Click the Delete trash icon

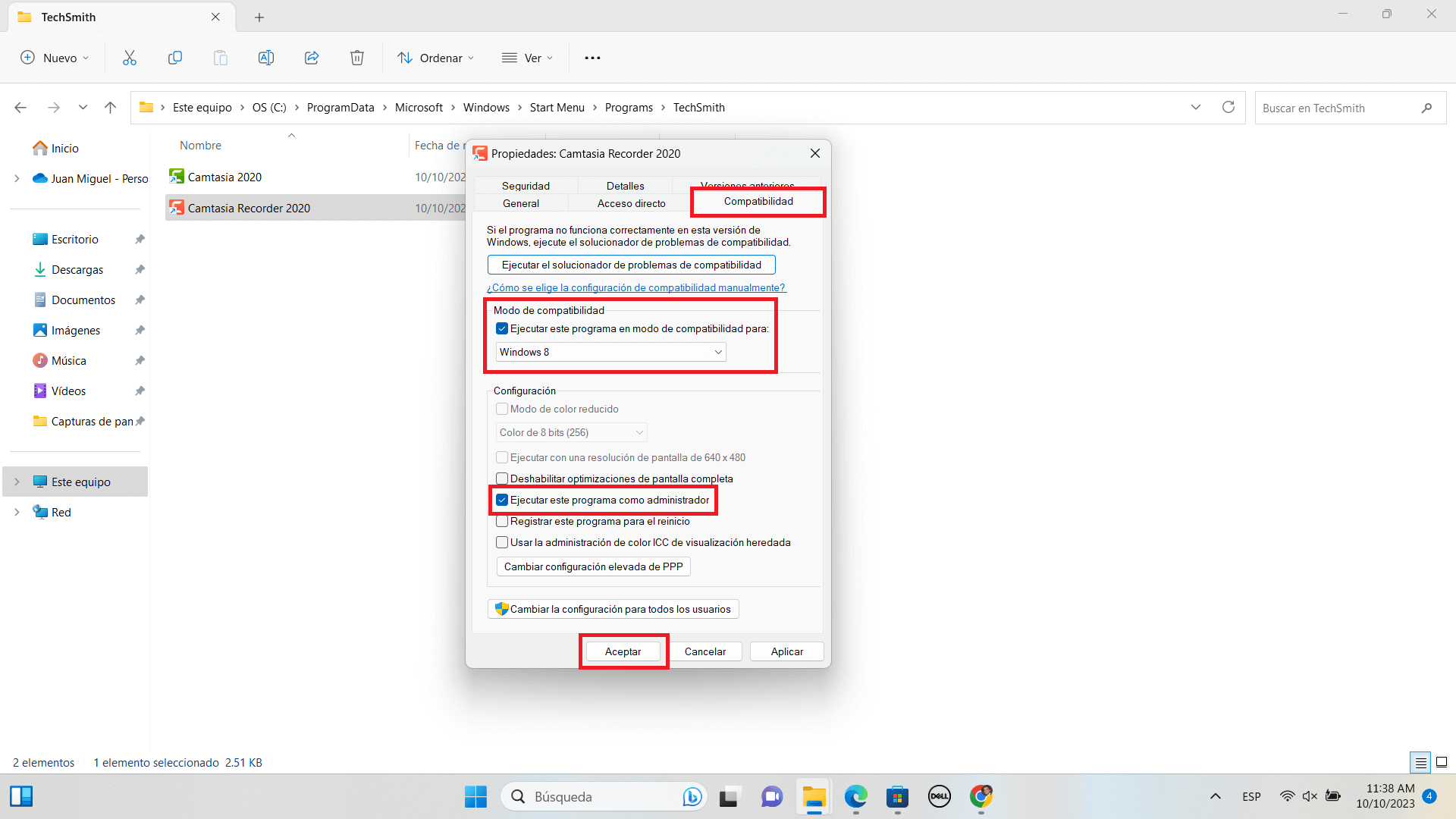pos(357,58)
